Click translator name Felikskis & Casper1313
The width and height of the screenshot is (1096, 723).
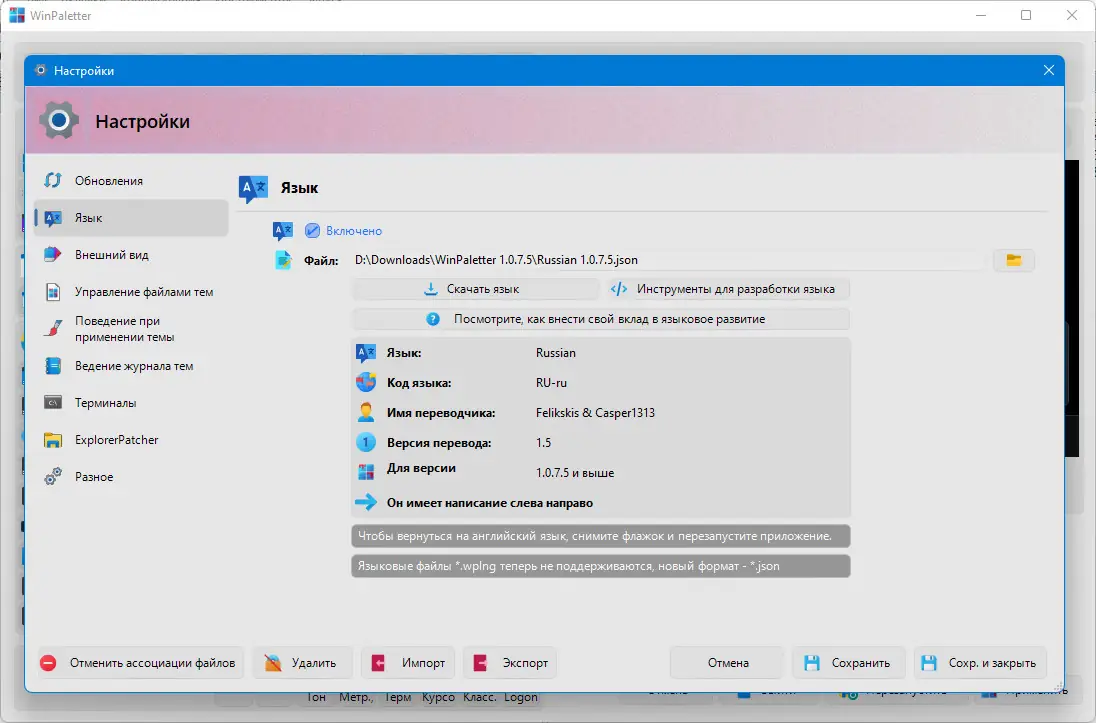click(595, 413)
